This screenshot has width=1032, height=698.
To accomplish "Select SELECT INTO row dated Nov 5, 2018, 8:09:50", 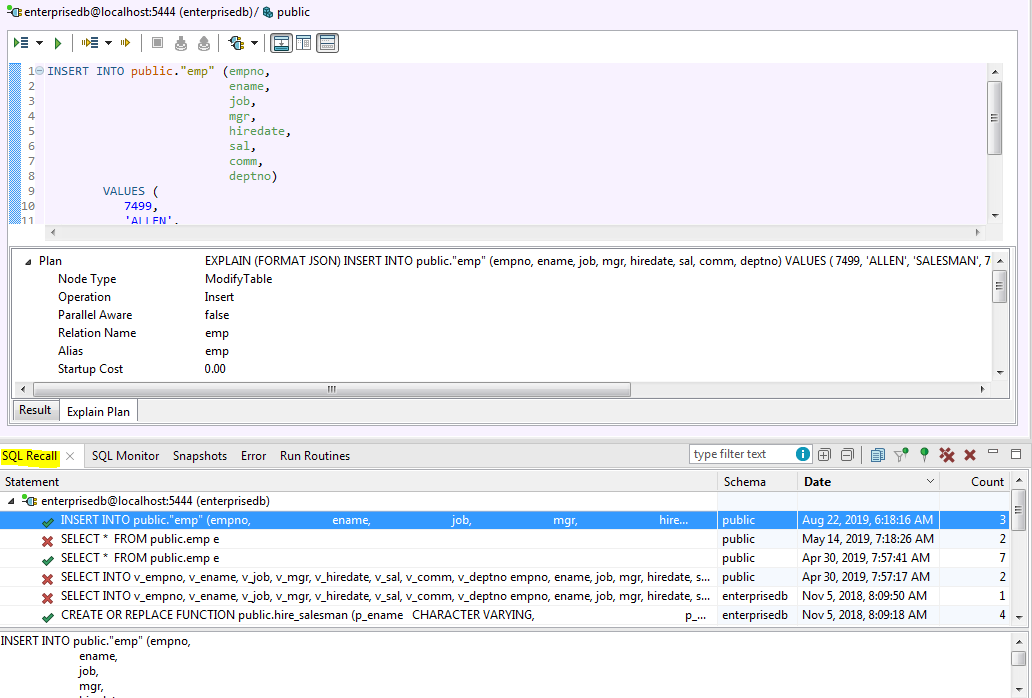I will [504, 596].
